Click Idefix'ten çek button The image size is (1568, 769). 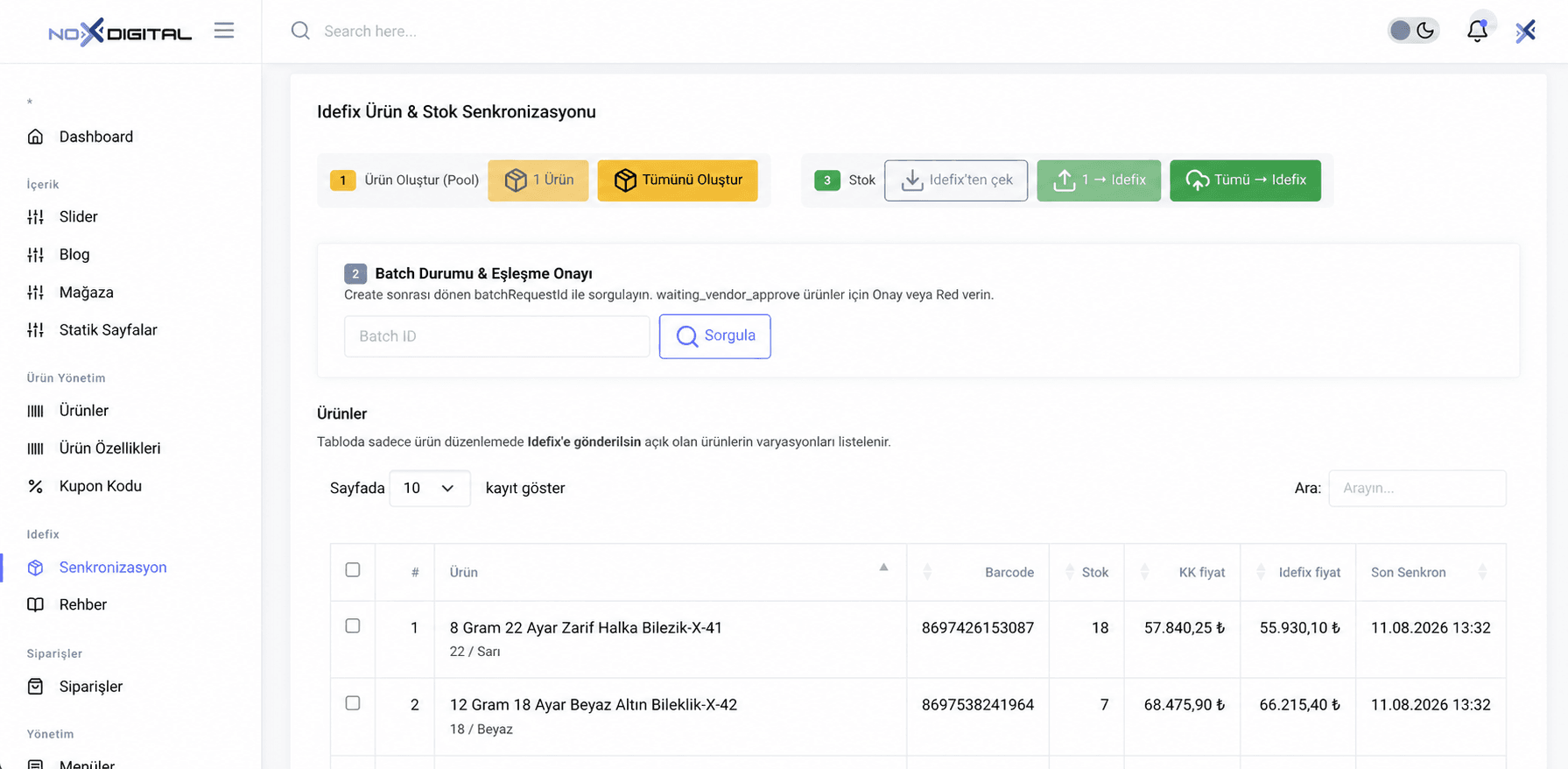tap(956, 180)
